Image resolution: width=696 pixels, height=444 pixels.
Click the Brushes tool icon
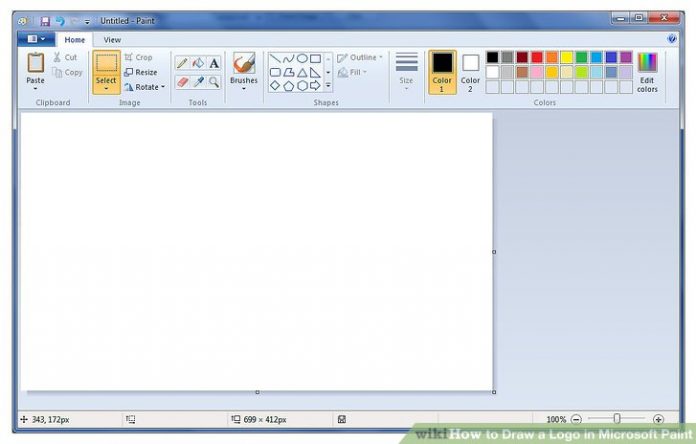click(243, 65)
